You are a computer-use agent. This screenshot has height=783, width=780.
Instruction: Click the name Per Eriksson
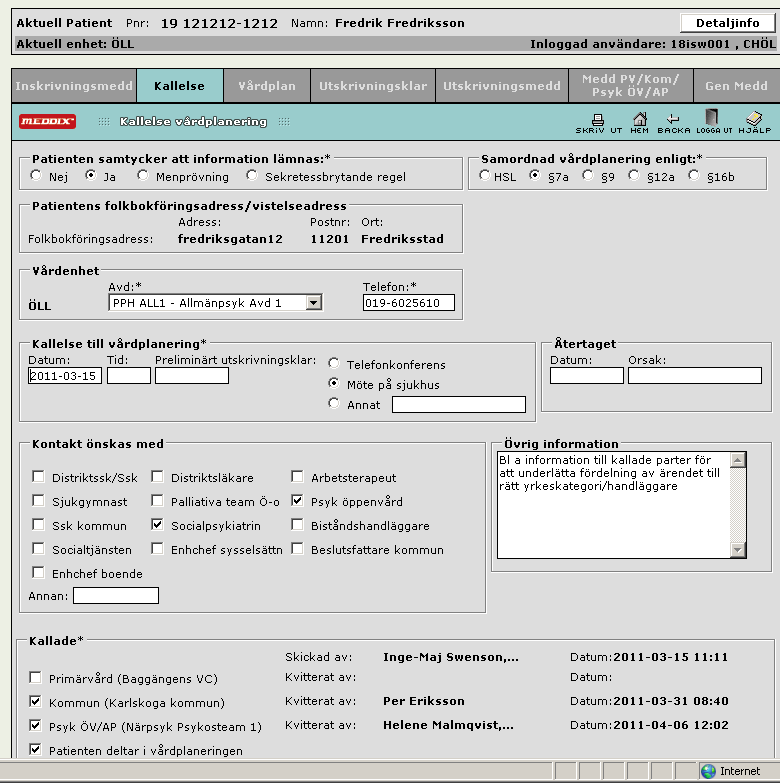(423, 701)
